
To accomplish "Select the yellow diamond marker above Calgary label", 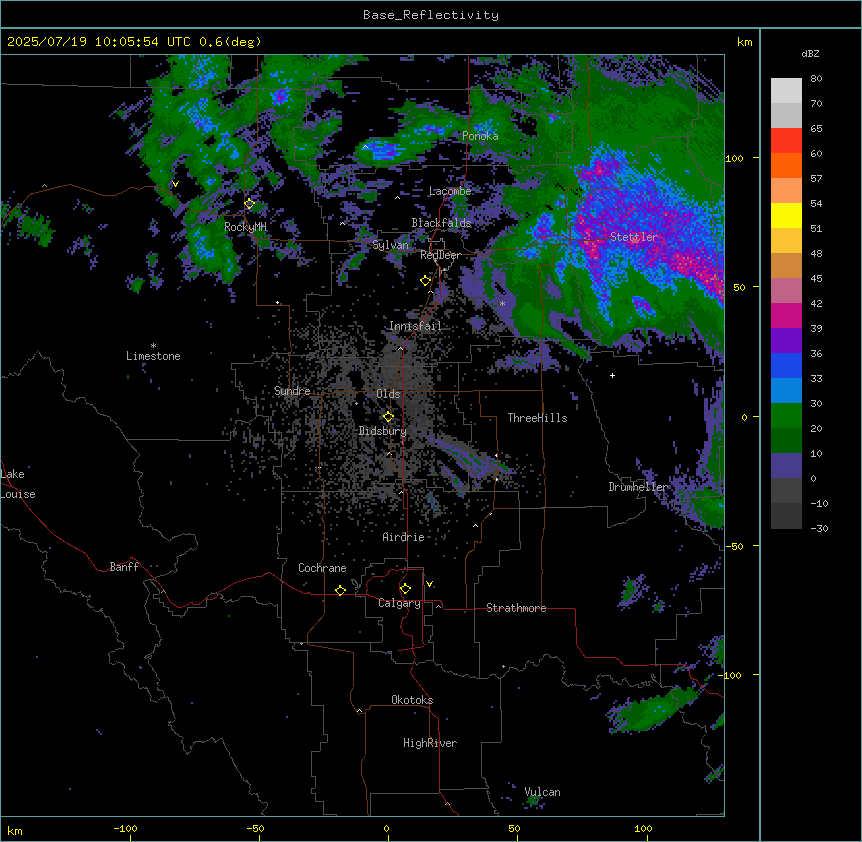I will [x=405, y=589].
